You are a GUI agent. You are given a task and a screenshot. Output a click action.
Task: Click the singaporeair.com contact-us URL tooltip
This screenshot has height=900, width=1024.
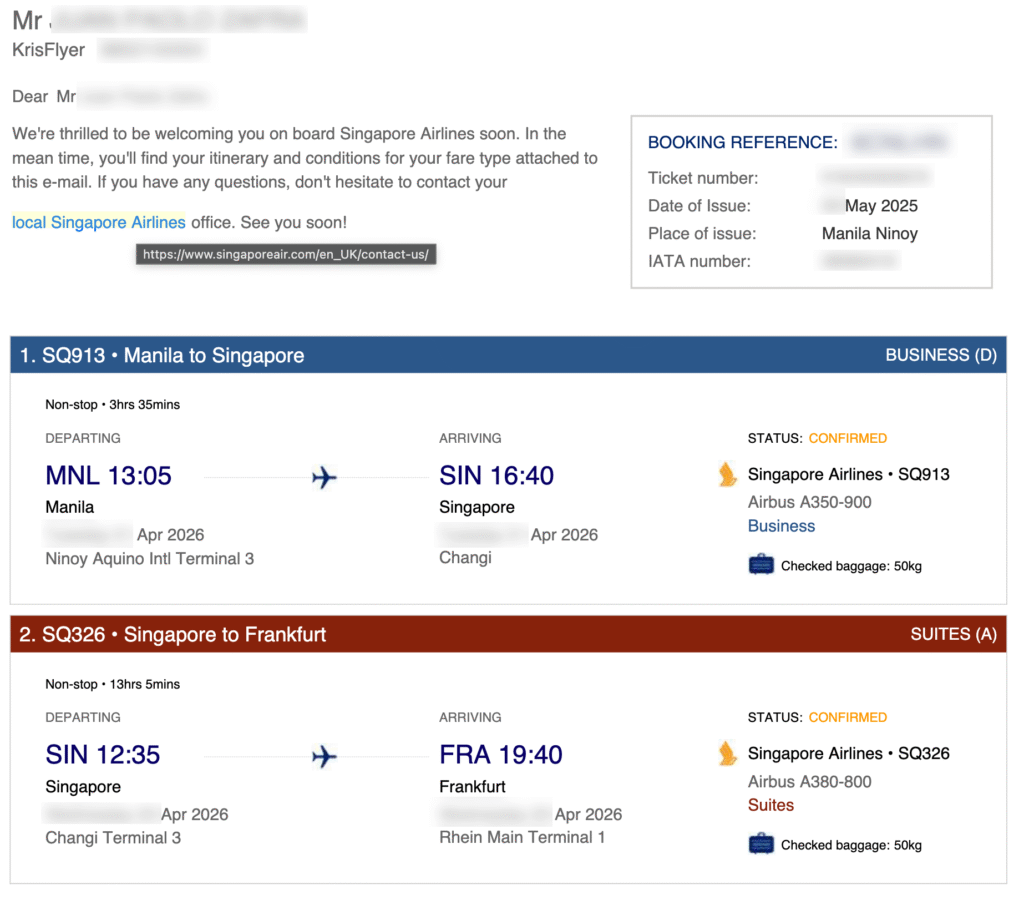coord(285,255)
